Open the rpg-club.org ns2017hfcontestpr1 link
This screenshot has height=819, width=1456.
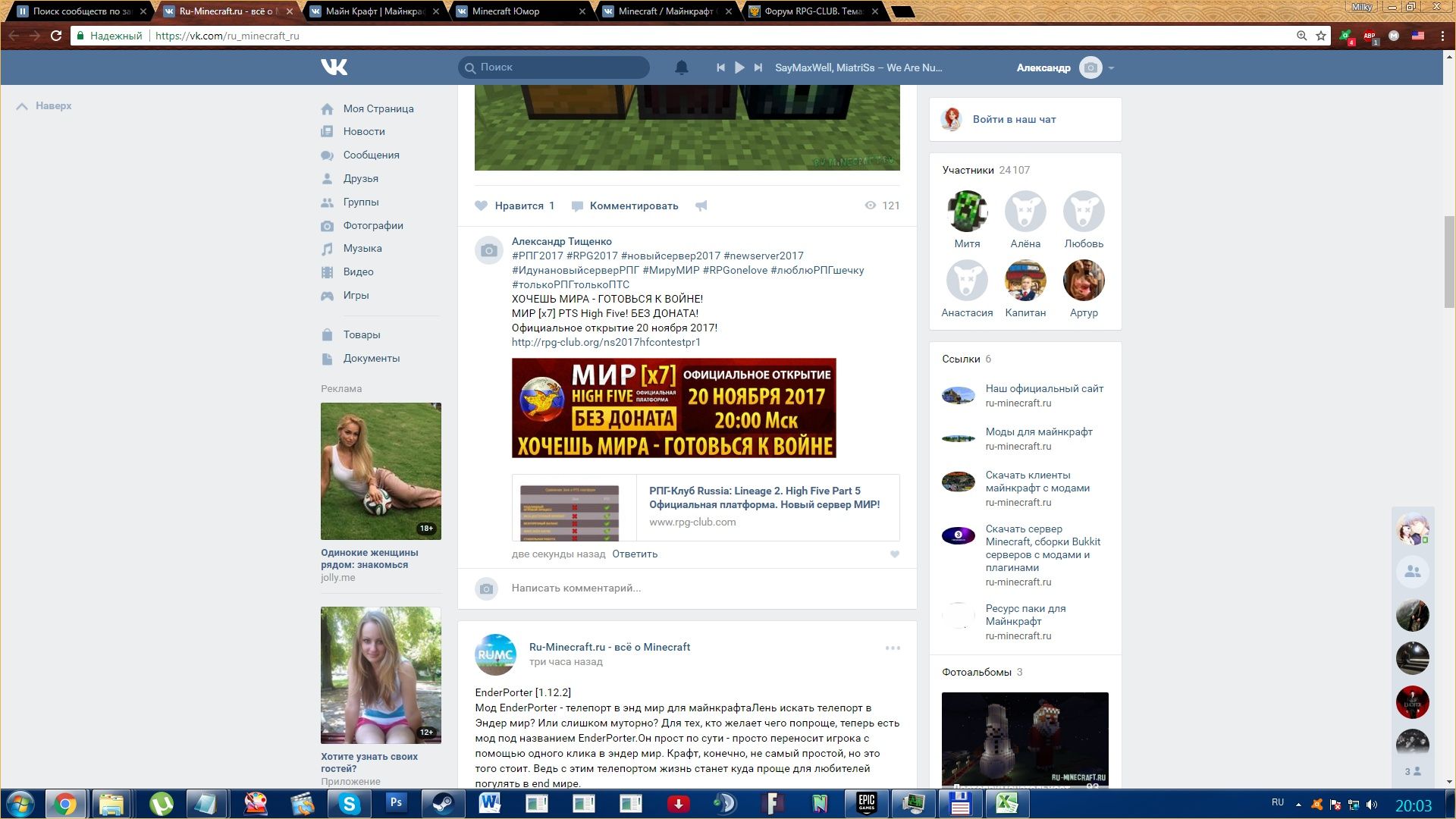pos(606,342)
